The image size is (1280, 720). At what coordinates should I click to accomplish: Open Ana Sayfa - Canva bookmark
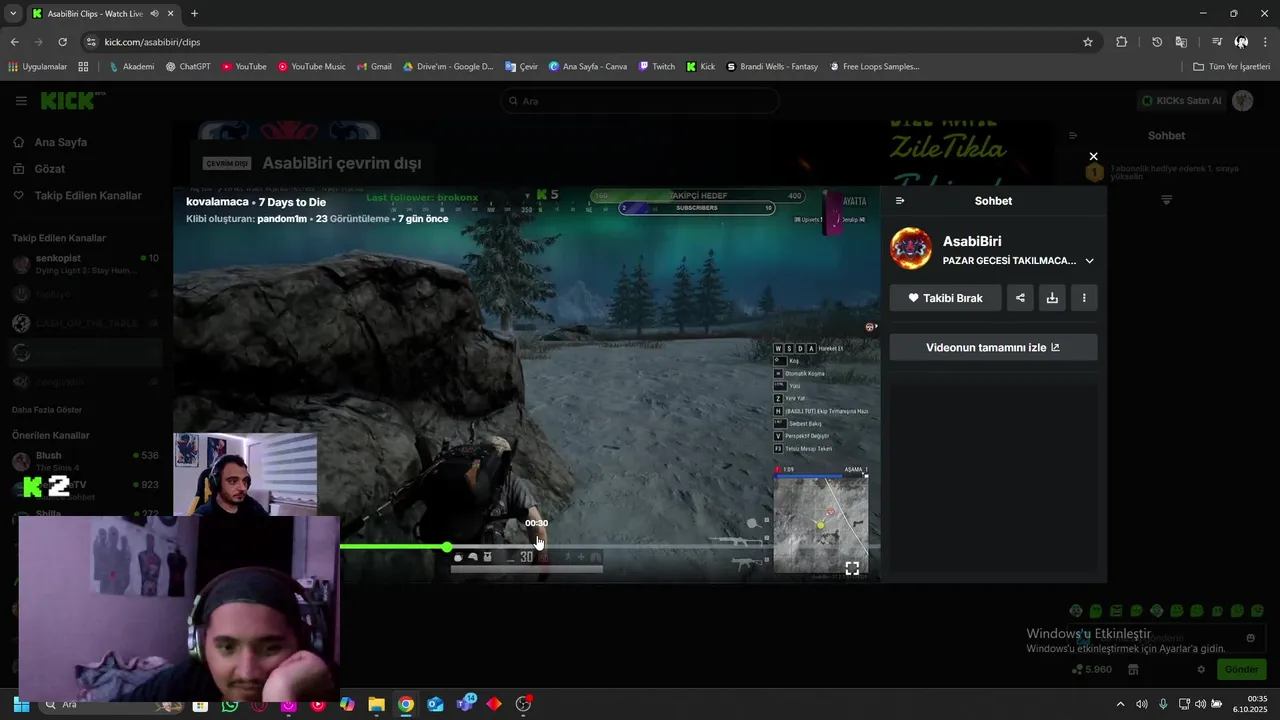coord(588,67)
